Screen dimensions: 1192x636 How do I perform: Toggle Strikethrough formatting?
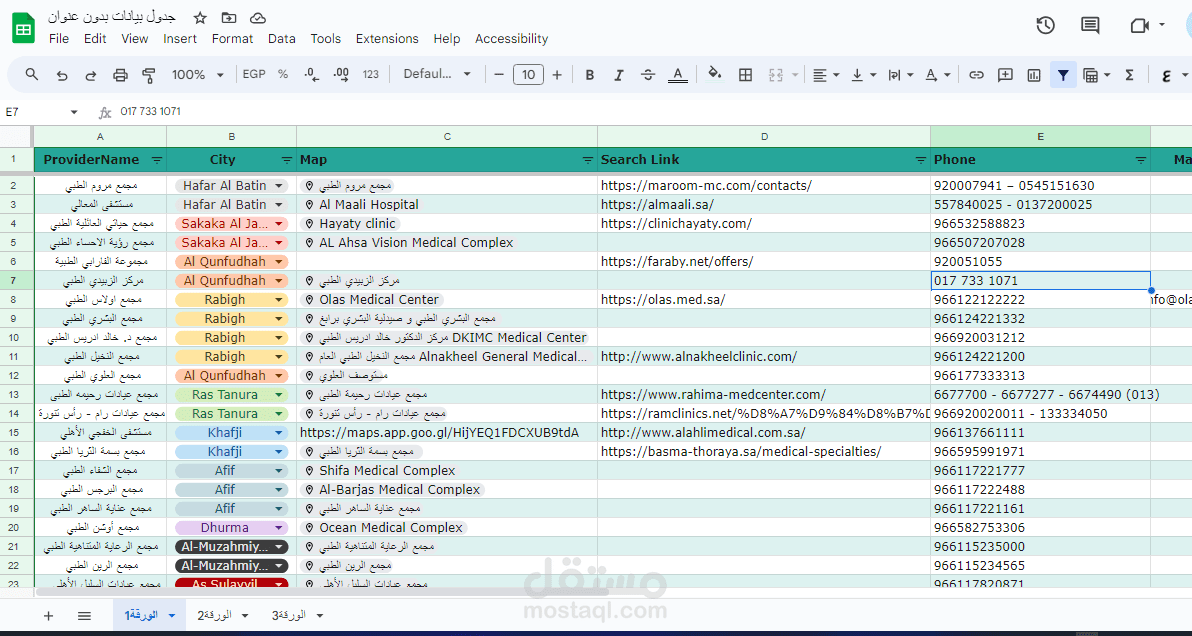(x=647, y=75)
